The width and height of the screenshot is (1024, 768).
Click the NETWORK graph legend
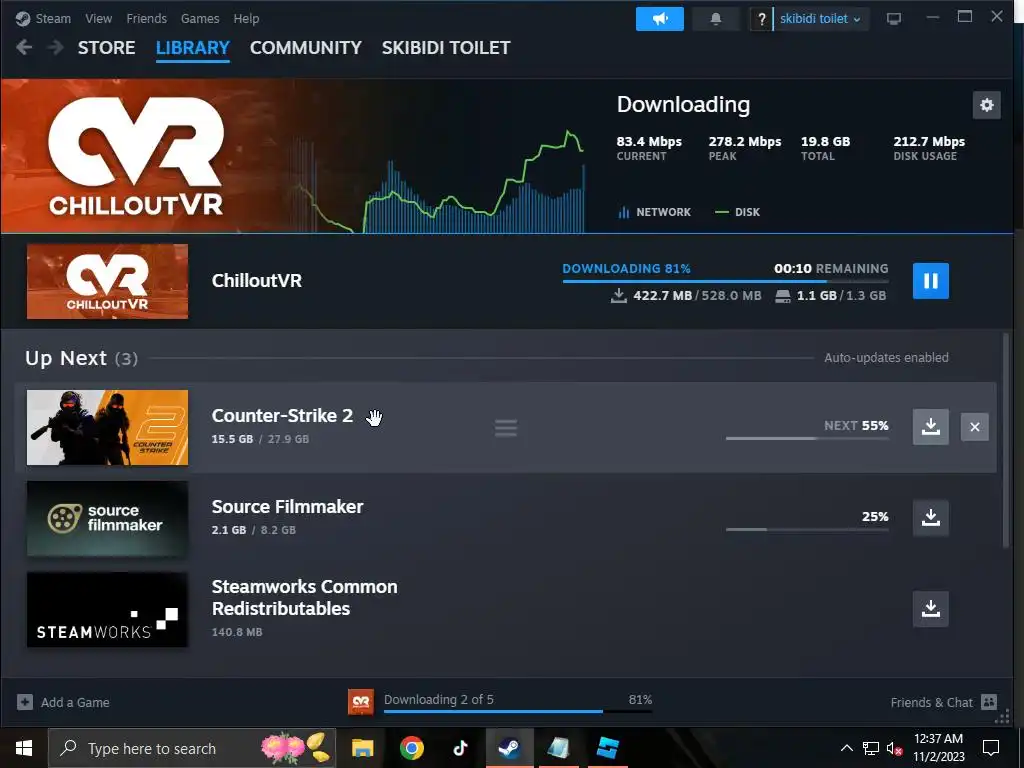point(654,212)
